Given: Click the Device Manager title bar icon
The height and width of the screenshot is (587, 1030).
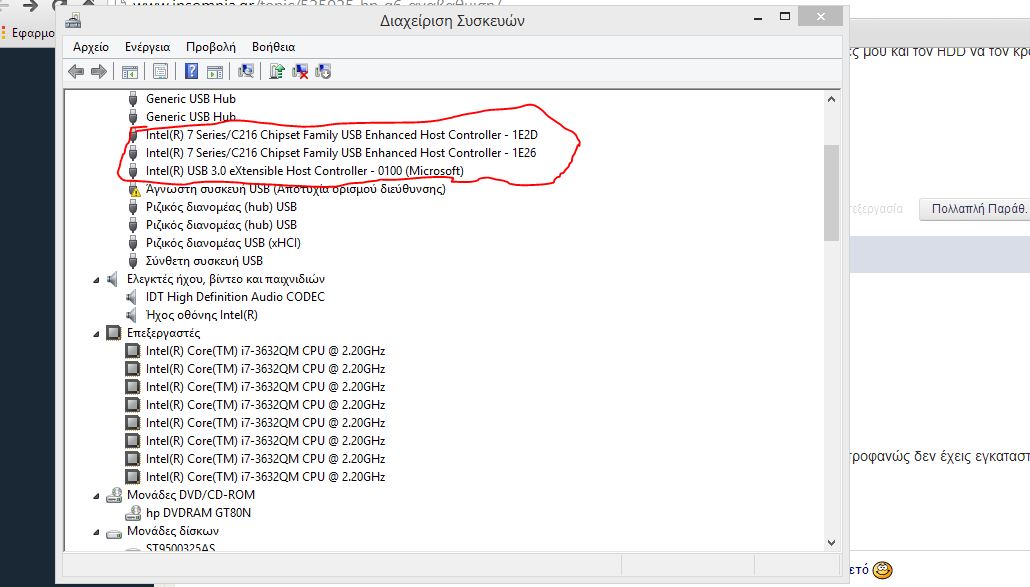Looking at the screenshot, I should click(x=74, y=21).
